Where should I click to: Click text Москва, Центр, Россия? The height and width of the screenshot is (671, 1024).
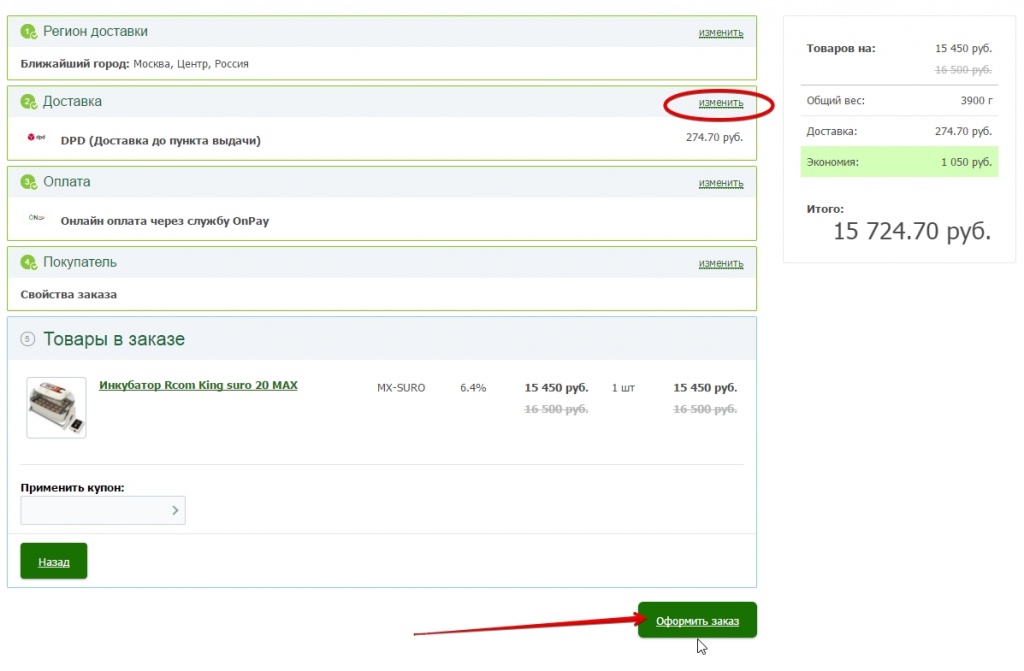(191, 64)
